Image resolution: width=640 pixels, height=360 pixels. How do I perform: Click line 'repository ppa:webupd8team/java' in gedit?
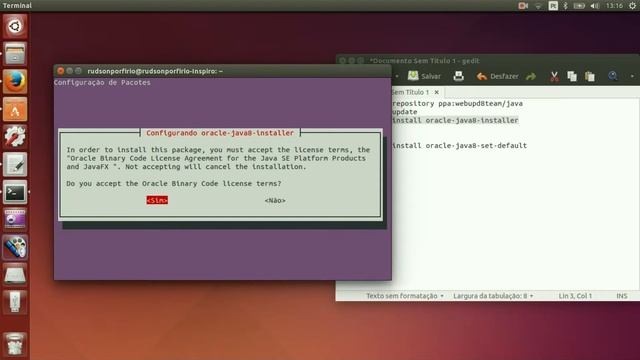click(x=458, y=103)
